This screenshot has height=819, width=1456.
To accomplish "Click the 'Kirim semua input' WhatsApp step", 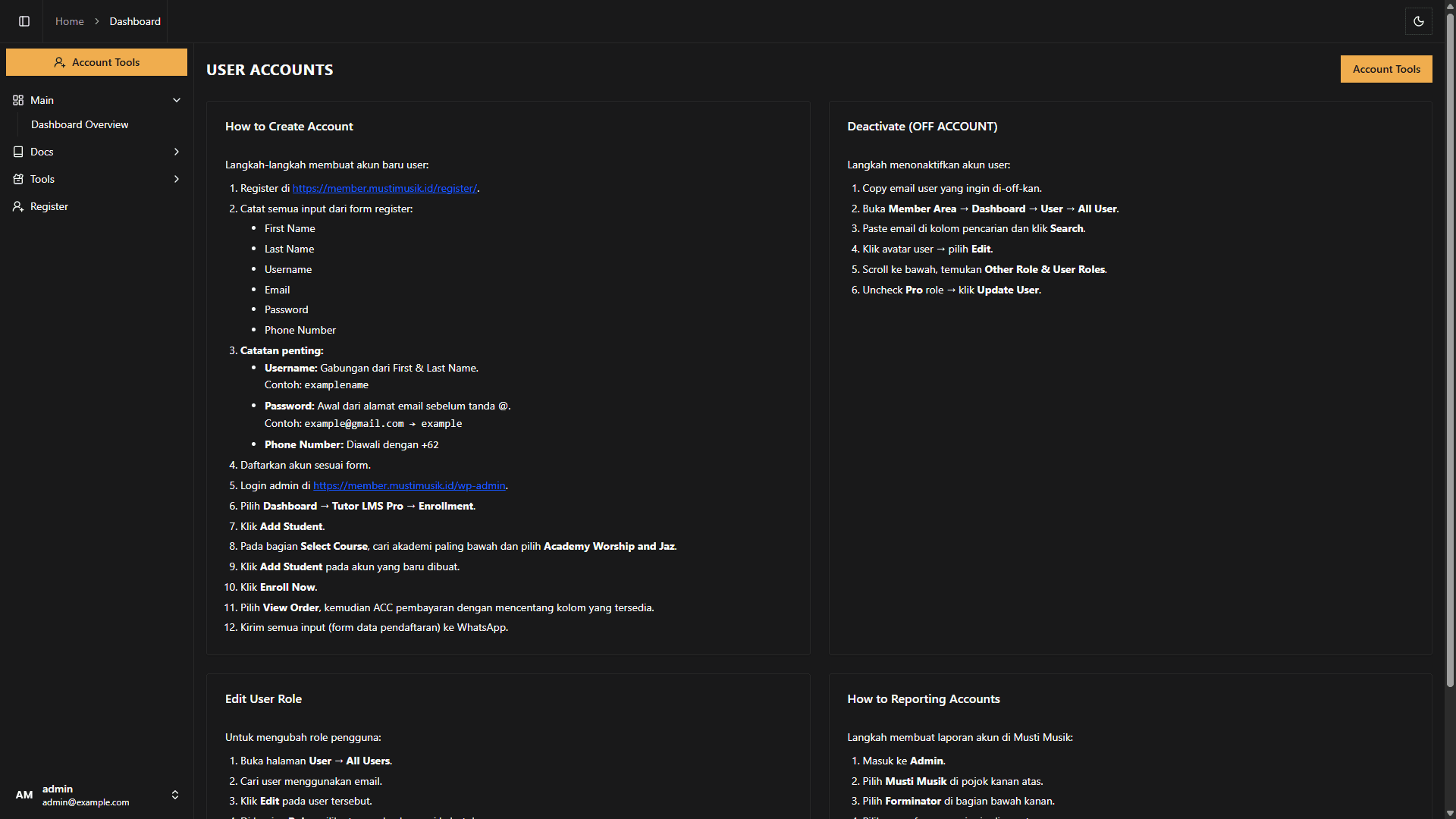I will point(375,627).
